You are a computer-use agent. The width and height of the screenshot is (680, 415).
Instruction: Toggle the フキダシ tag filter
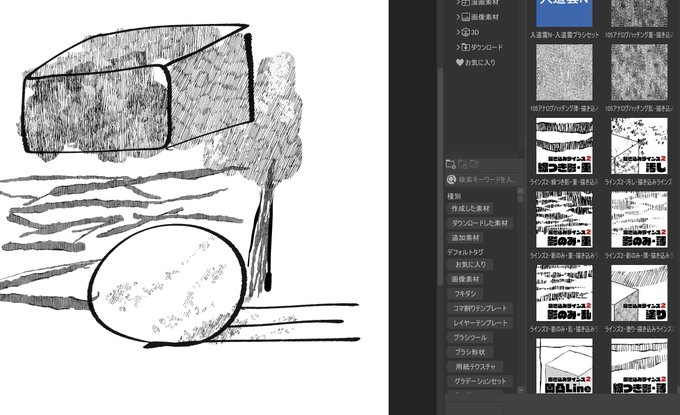point(465,294)
